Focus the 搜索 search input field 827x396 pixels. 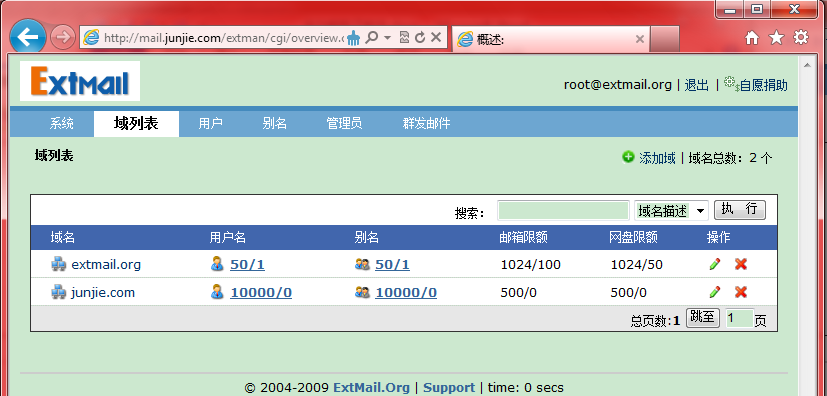[563, 211]
